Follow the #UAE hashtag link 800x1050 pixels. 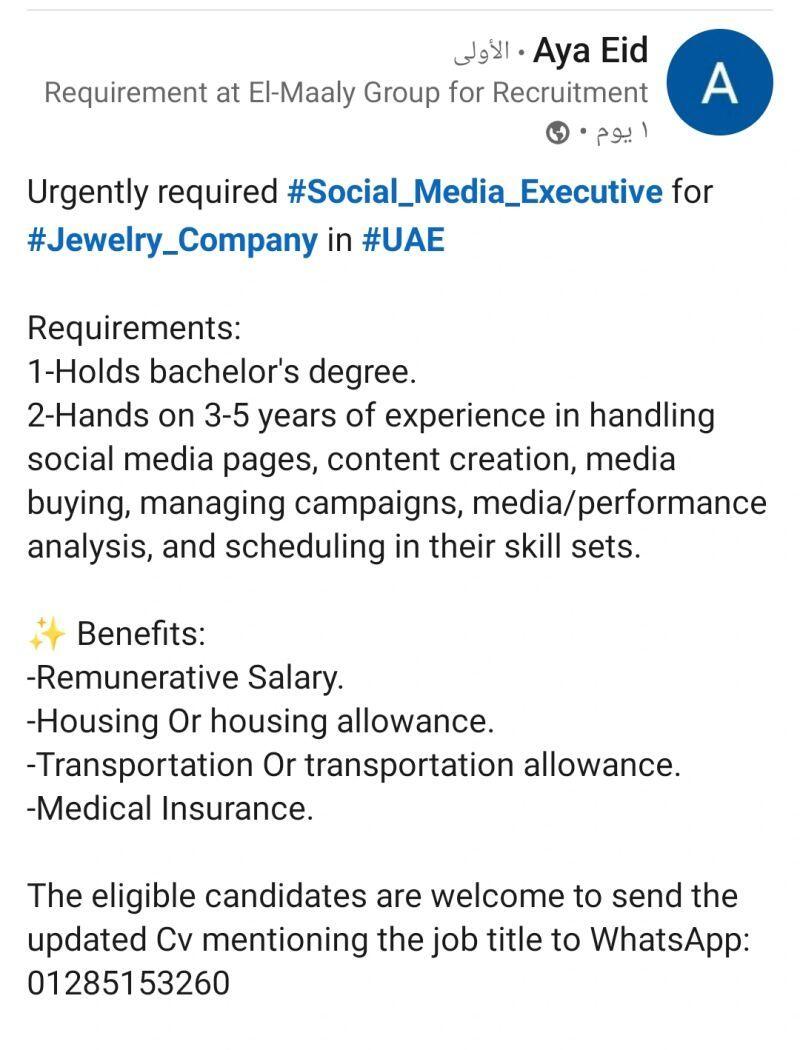(x=403, y=239)
